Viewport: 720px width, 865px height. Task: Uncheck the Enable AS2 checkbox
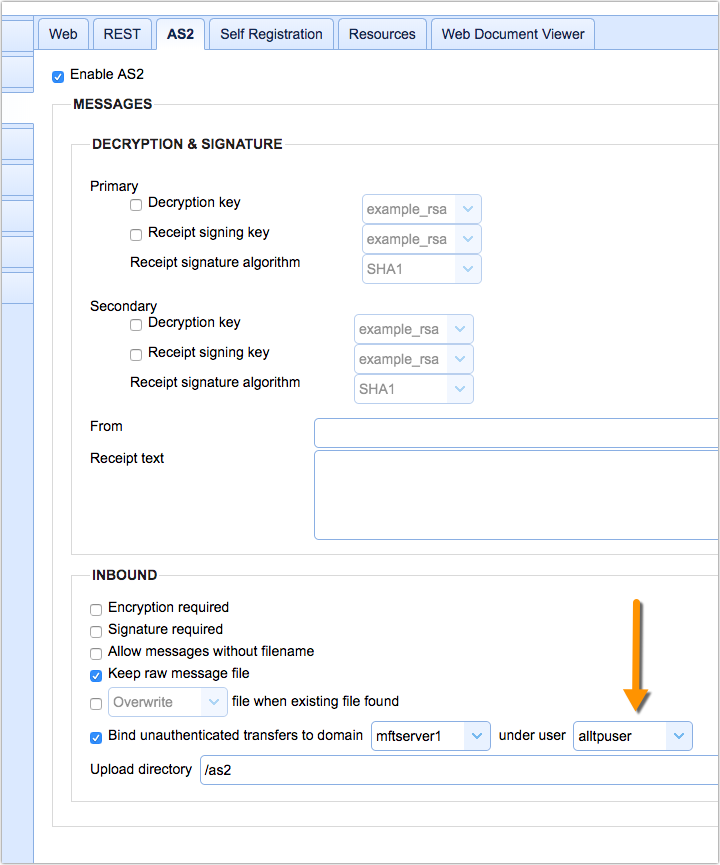(58, 76)
